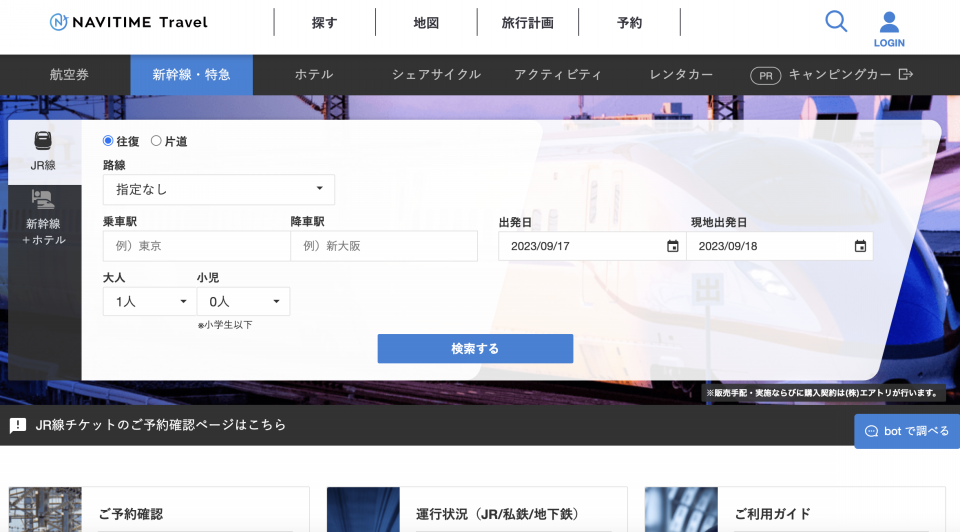The image size is (960, 532).
Task: Click the chat bubble icon on bot button
Action: (871, 432)
